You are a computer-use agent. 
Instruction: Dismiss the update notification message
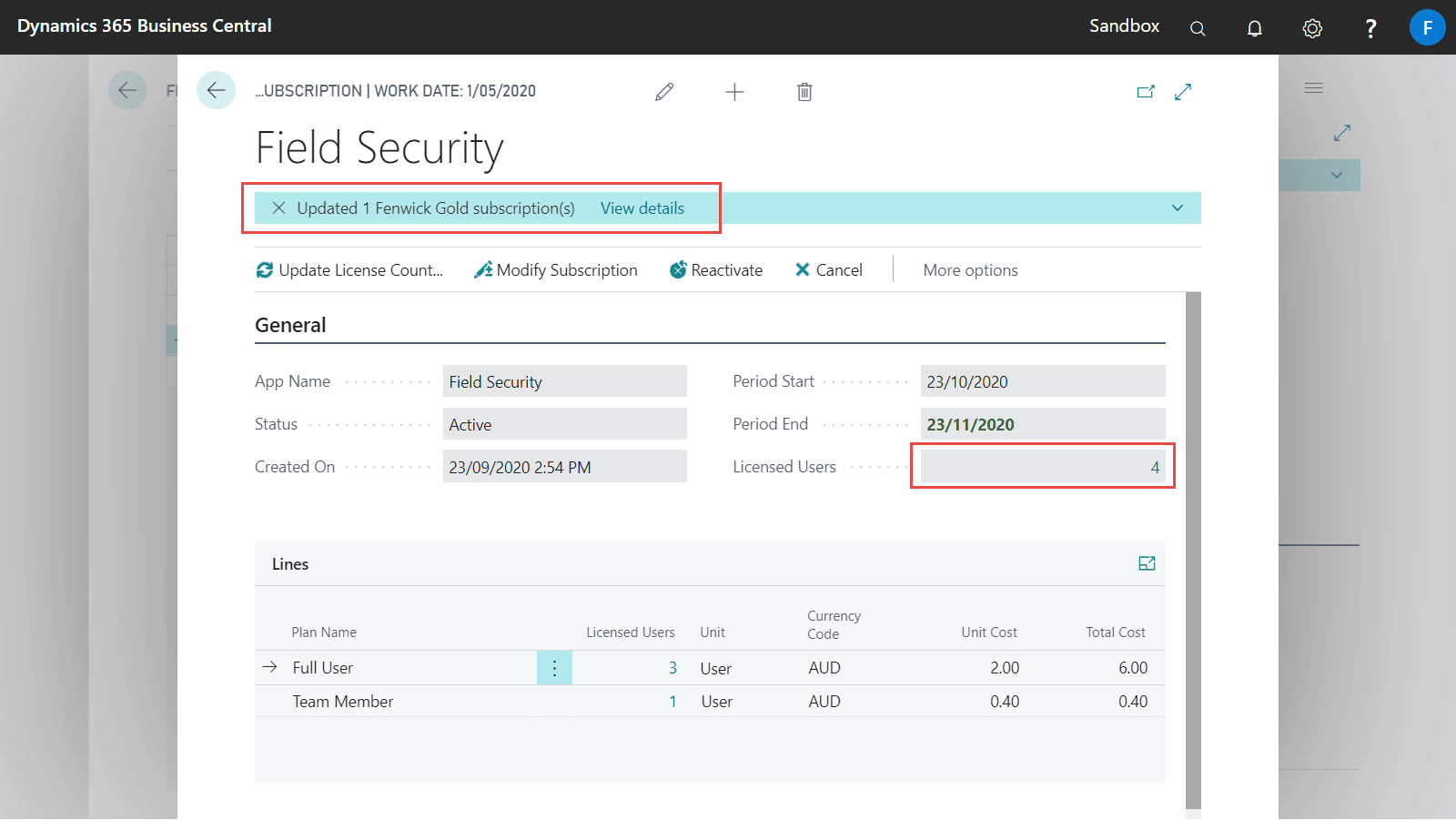(x=278, y=208)
